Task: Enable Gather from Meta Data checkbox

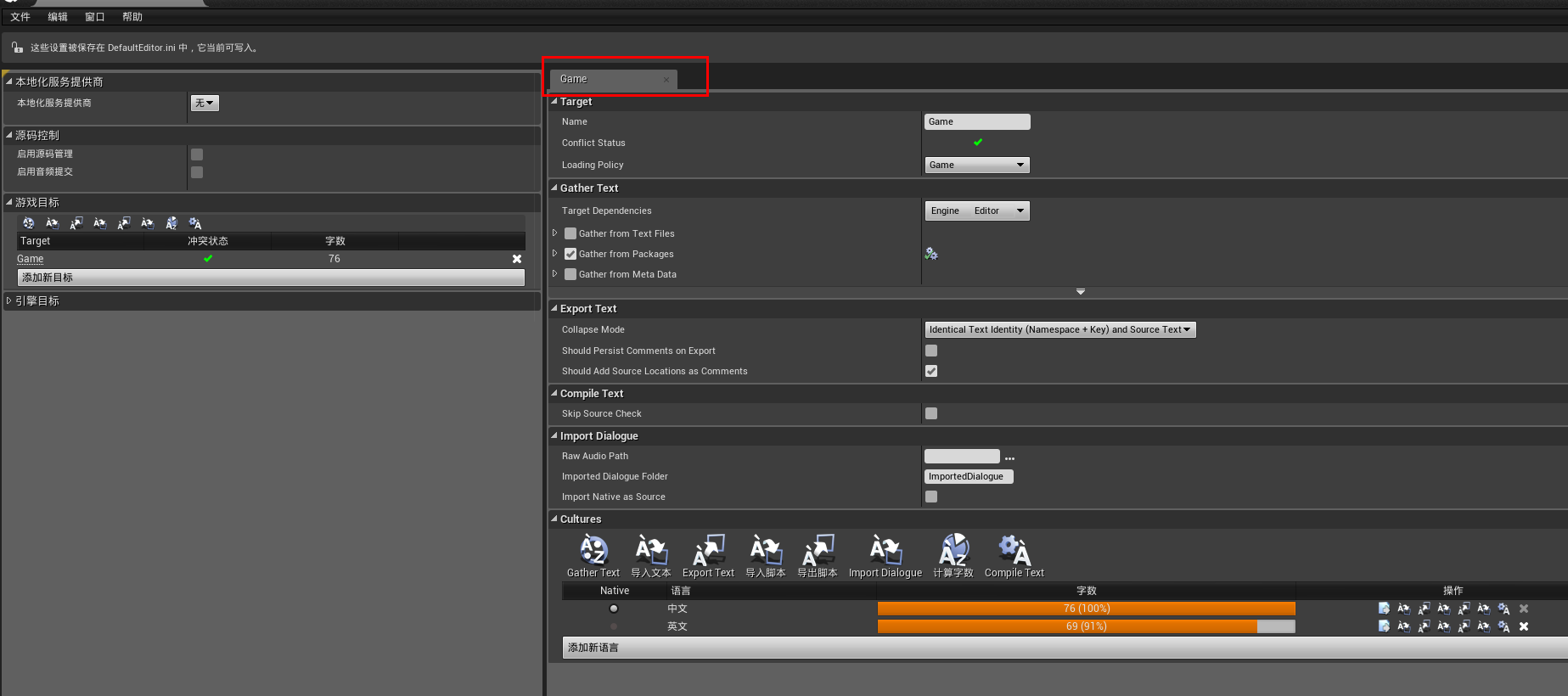Action: (570, 274)
